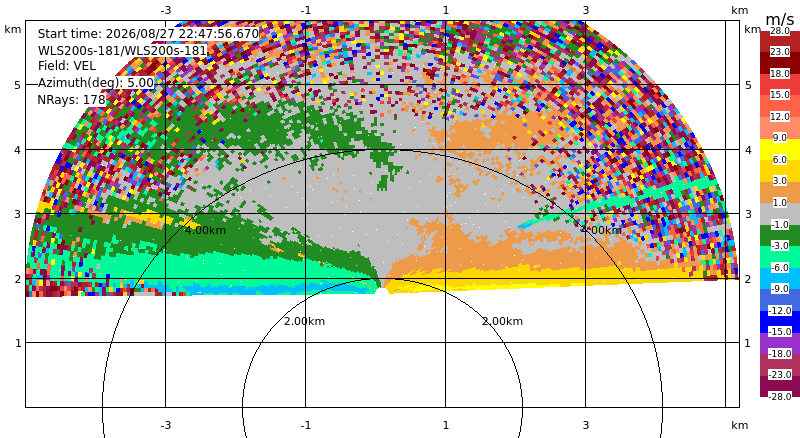Select the Field: VEL annotation
The width and height of the screenshot is (800, 438).
point(67,66)
